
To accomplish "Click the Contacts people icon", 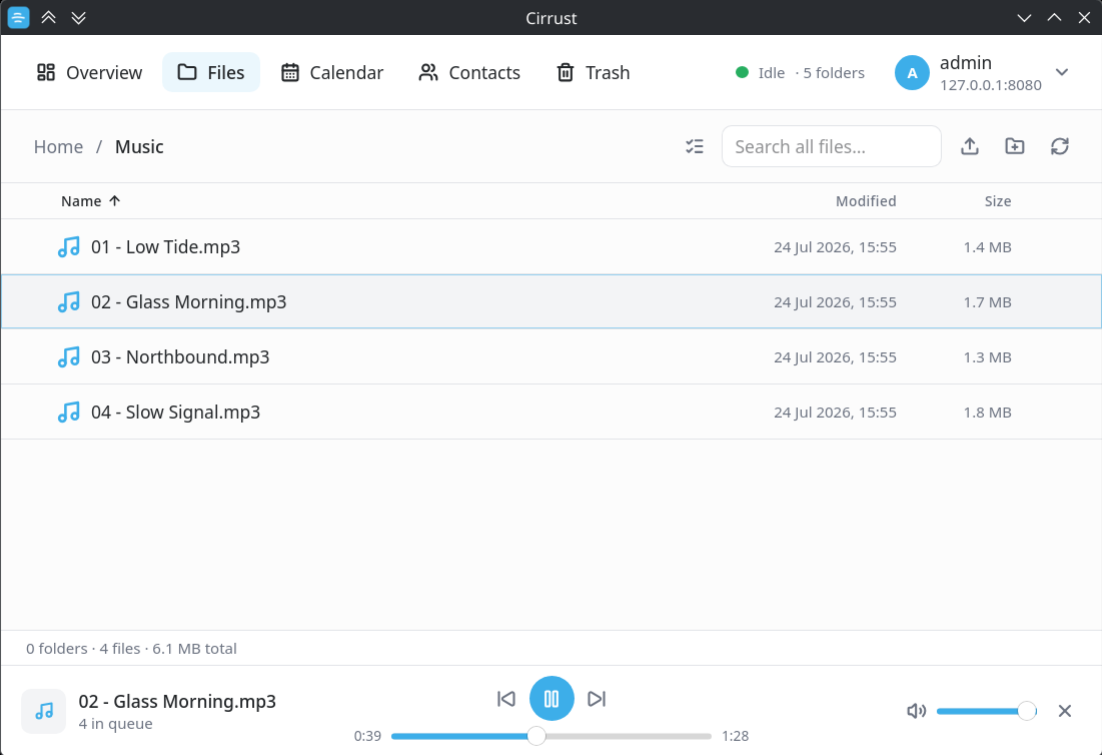I will [428, 72].
